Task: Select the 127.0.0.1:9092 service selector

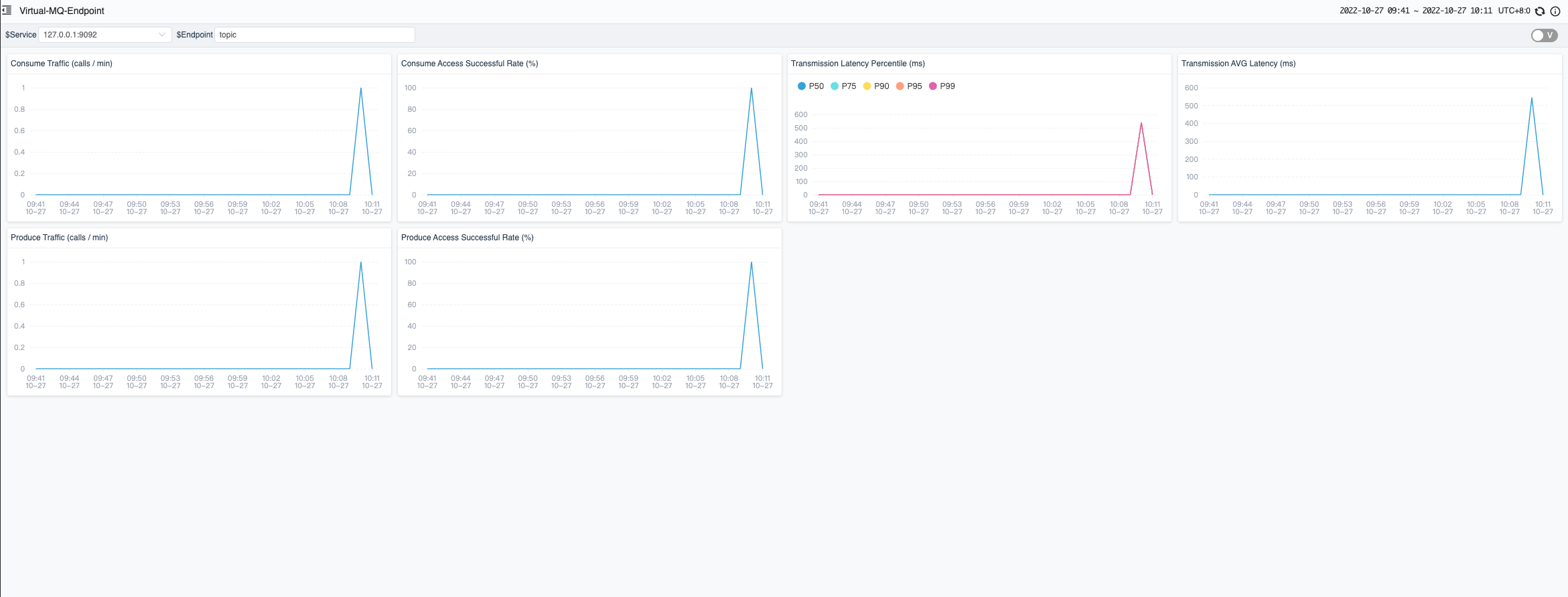Action: 104,35
